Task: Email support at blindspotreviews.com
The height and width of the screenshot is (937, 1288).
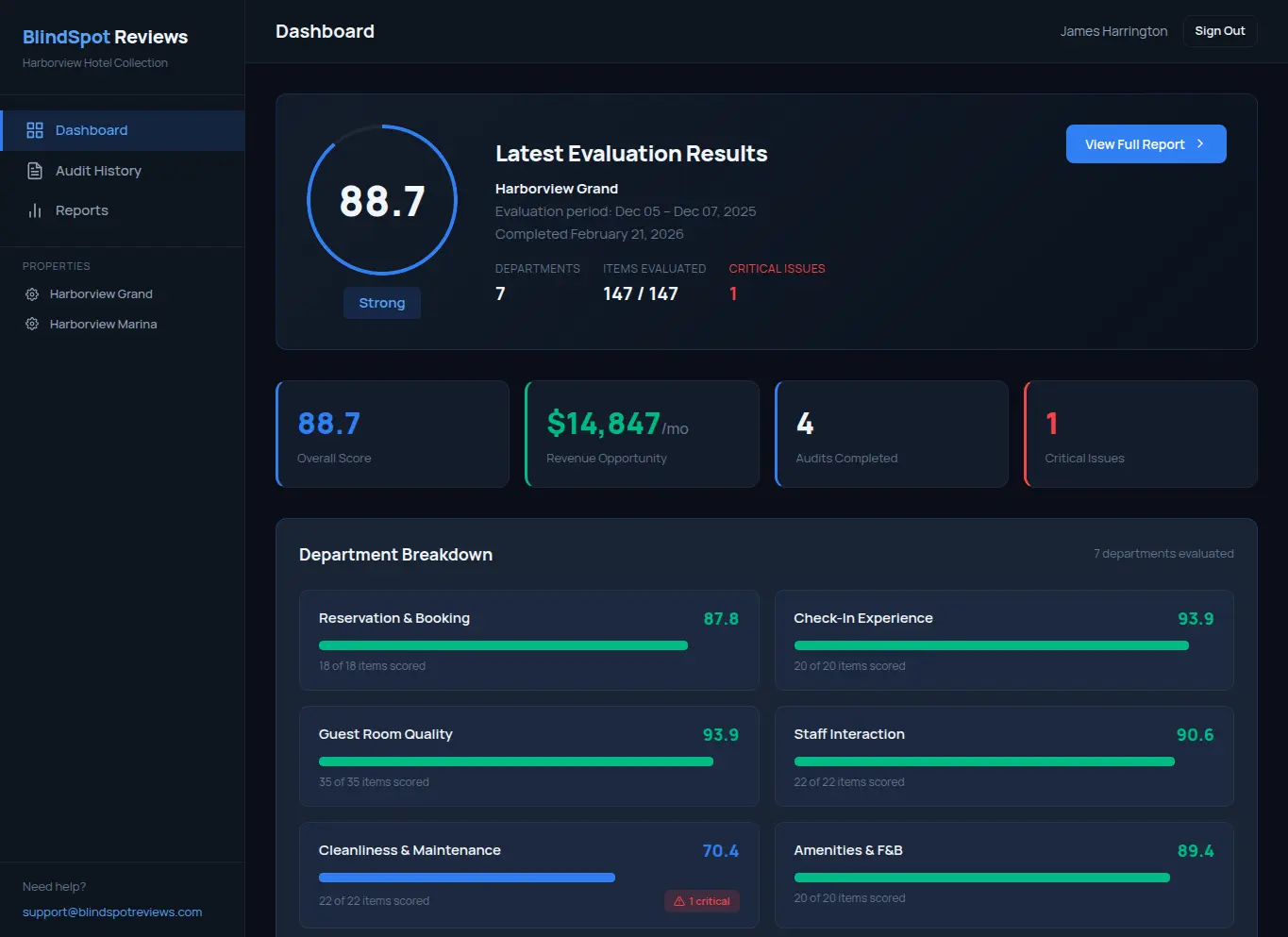Action: 112,912
